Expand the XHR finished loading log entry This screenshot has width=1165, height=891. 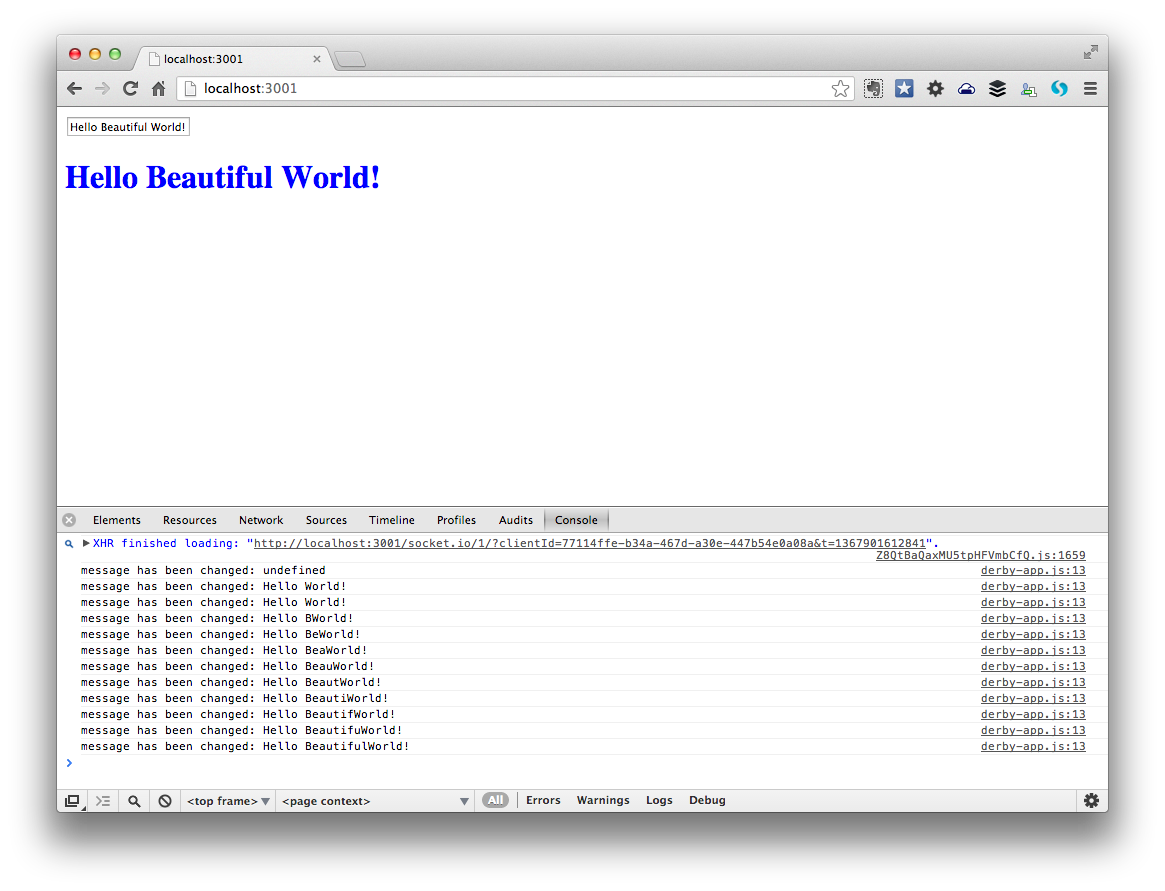[85, 543]
